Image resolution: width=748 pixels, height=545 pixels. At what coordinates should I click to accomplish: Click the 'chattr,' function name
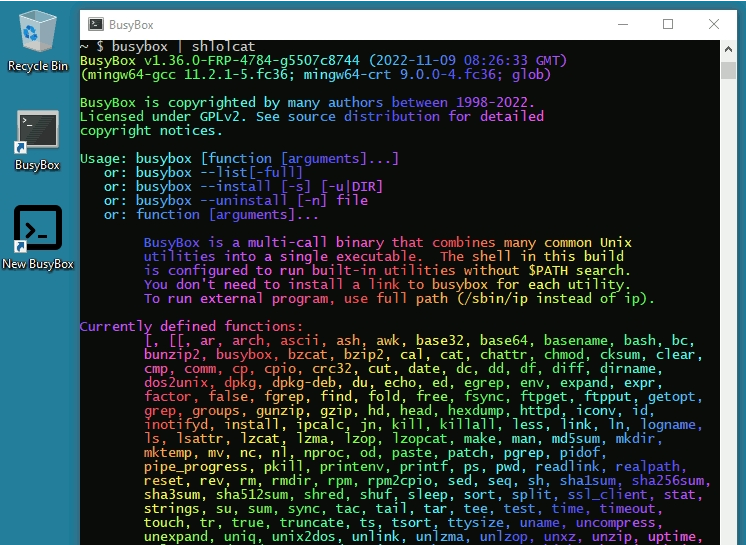click(508, 355)
